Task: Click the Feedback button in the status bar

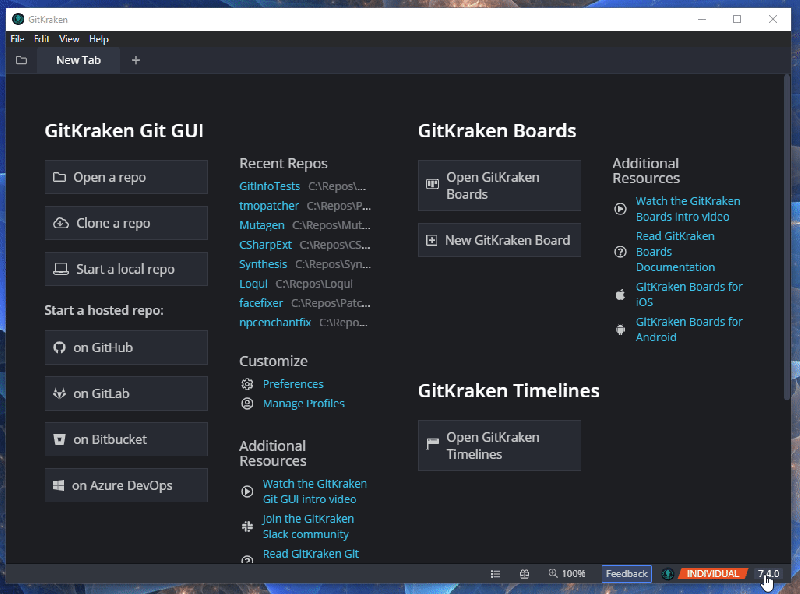Action: [x=625, y=574]
